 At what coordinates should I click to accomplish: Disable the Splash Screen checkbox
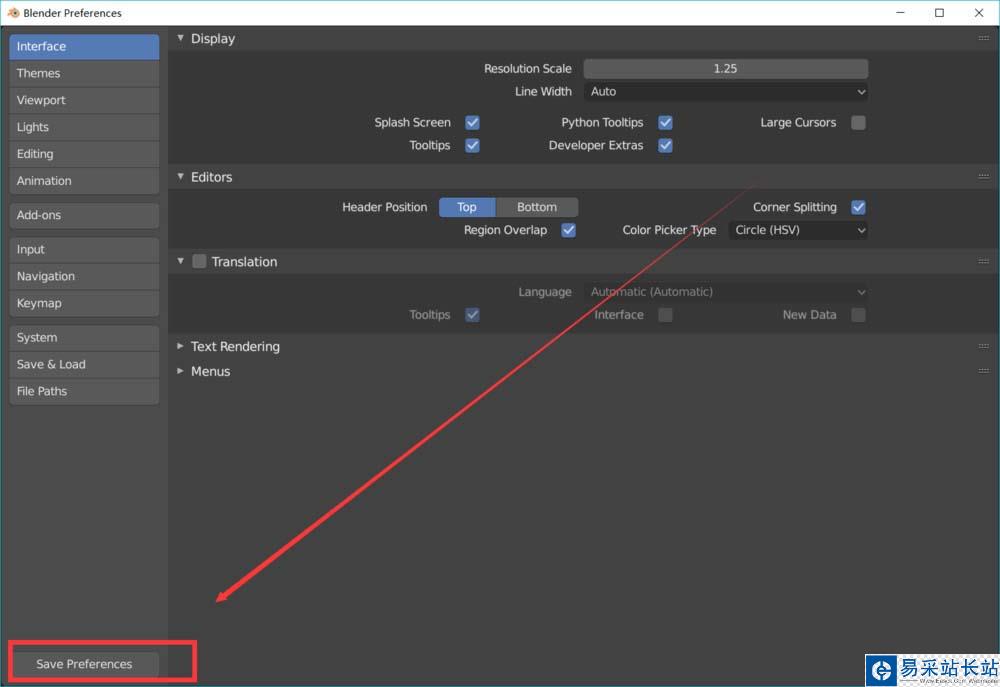[472, 122]
